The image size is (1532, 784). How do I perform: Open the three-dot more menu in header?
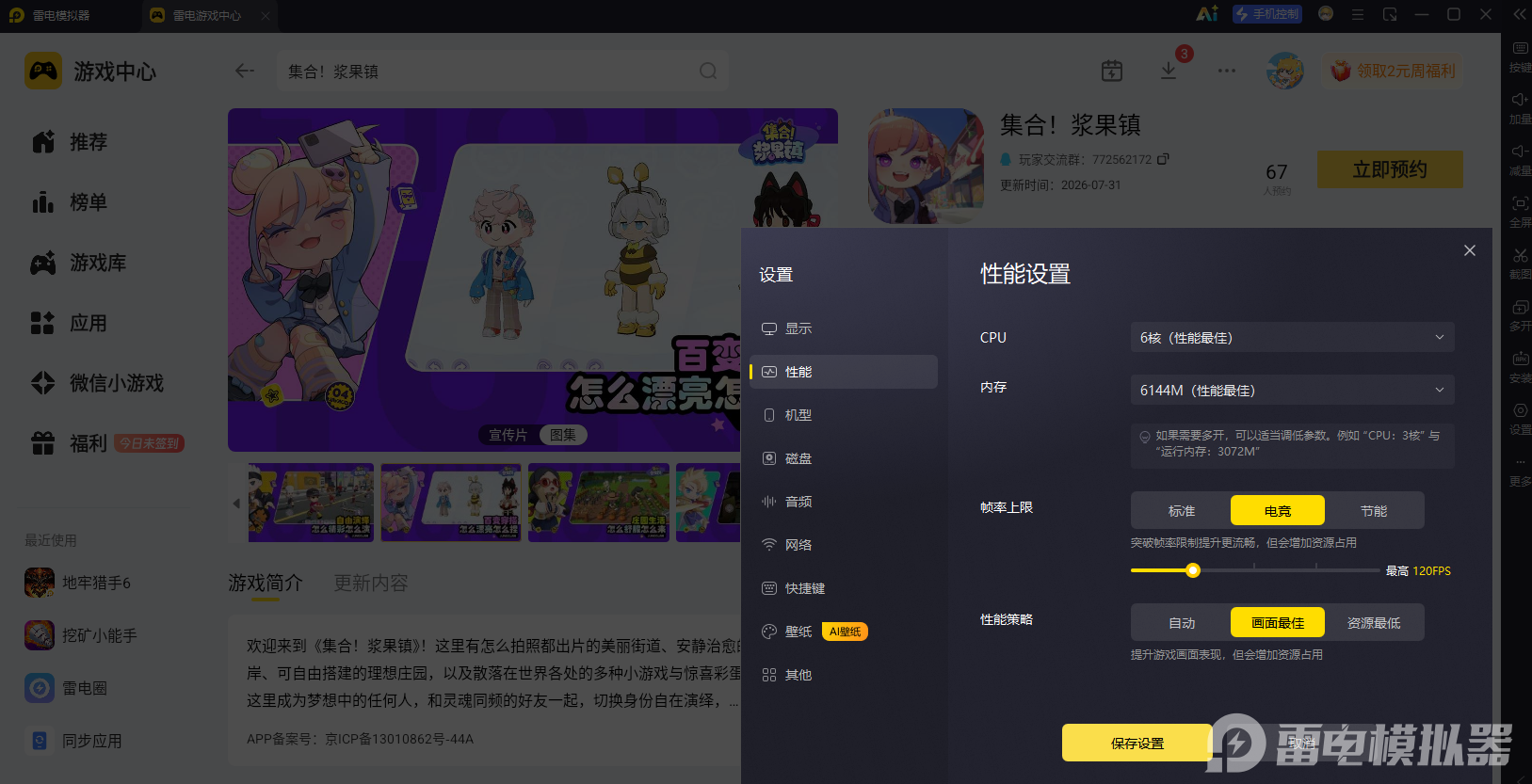coord(1226,71)
